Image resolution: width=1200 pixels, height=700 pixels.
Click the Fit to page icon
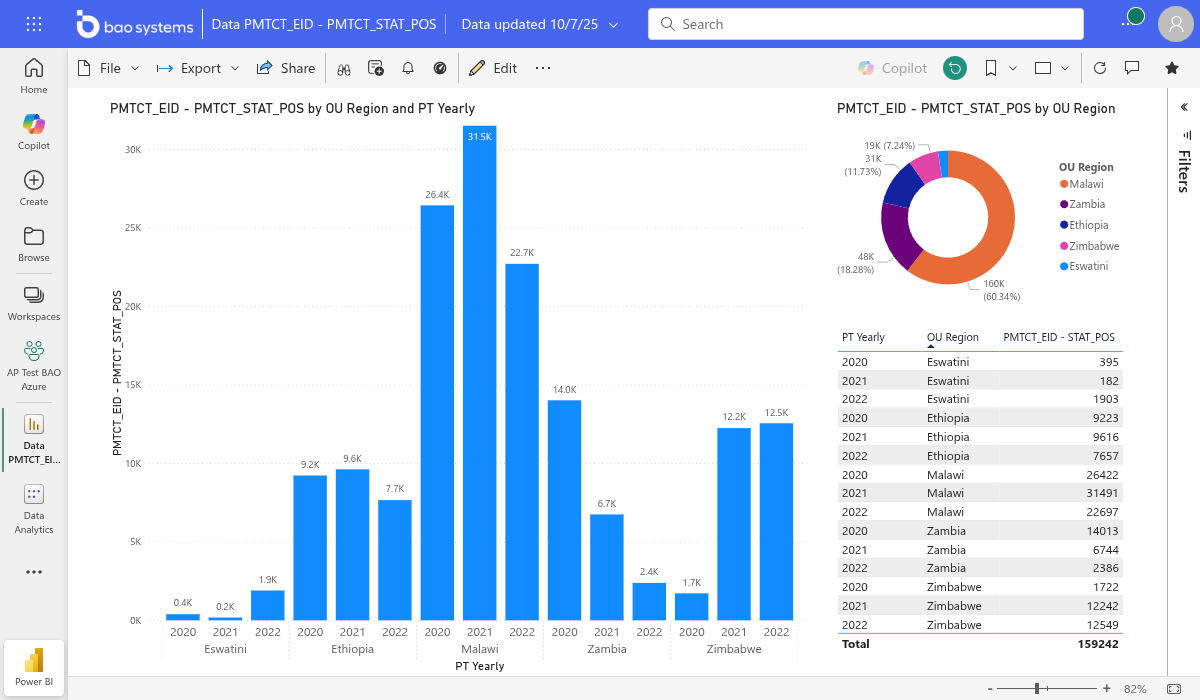click(x=1172, y=689)
